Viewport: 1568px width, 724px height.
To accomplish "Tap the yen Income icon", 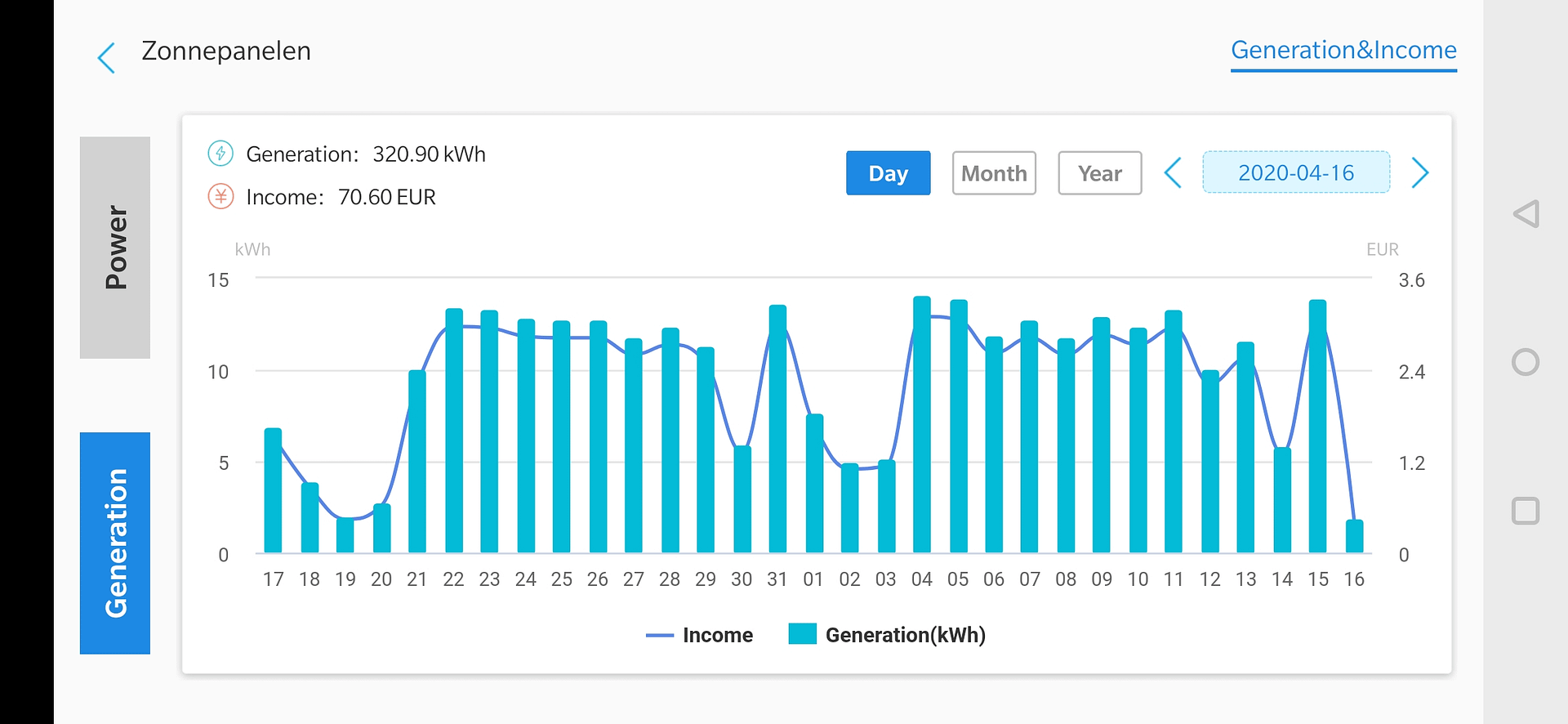I will (x=220, y=196).
